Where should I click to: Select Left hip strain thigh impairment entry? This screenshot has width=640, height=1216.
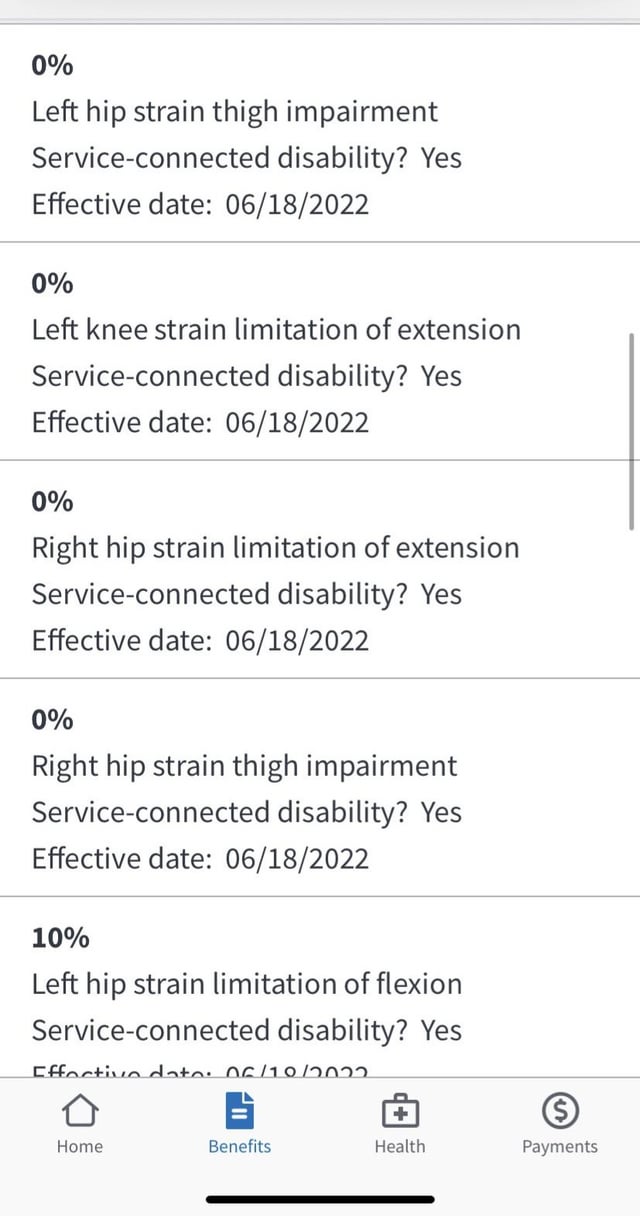click(235, 111)
